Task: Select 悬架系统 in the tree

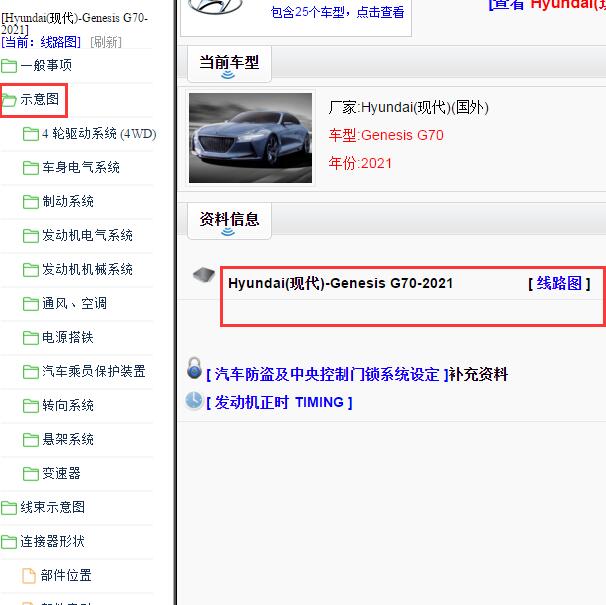Action: 68,440
